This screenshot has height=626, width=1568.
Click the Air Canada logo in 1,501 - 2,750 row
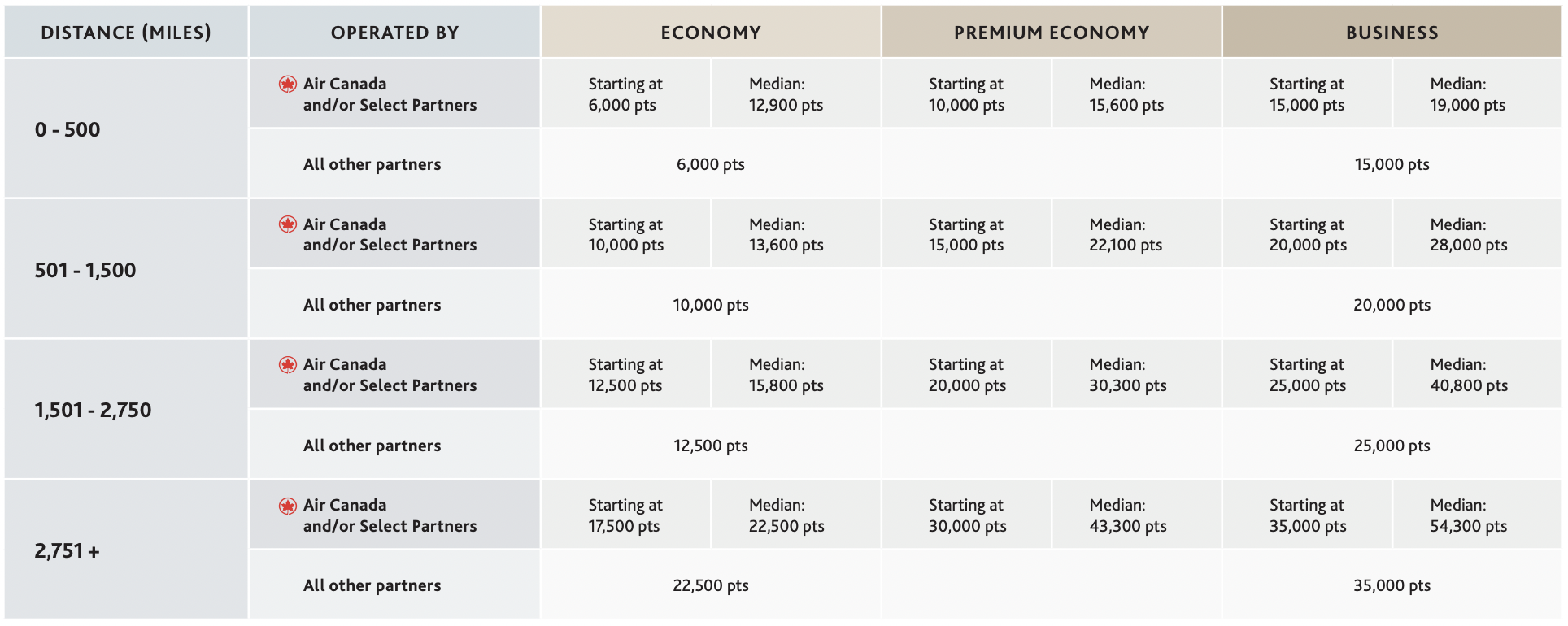coord(288,364)
